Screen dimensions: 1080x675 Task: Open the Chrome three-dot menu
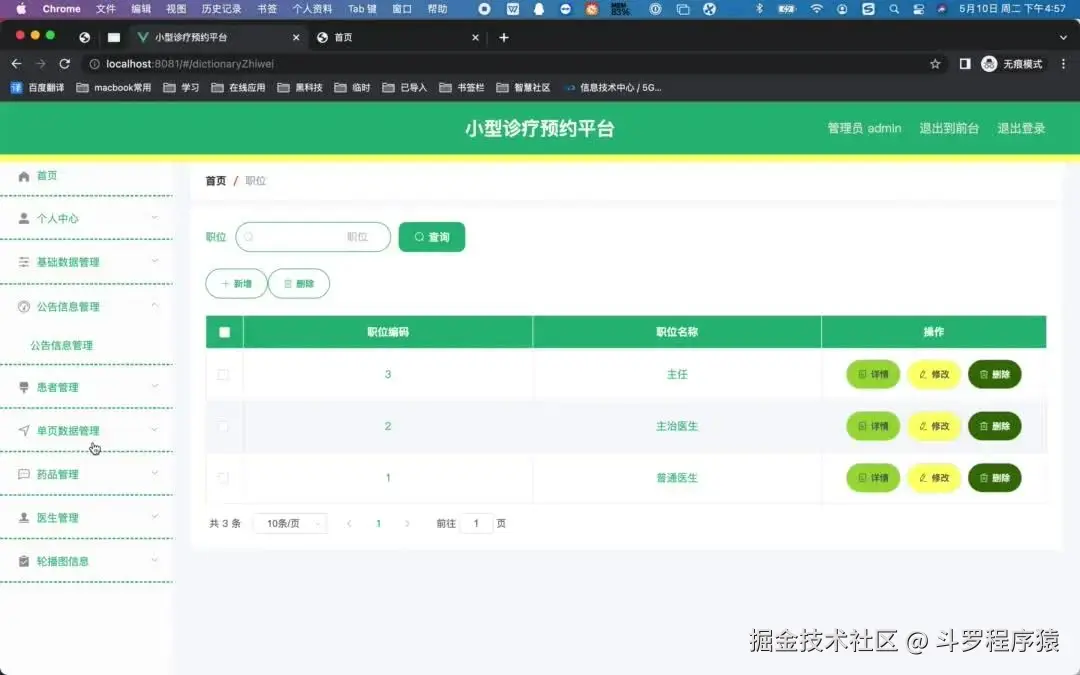tap(1063, 63)
